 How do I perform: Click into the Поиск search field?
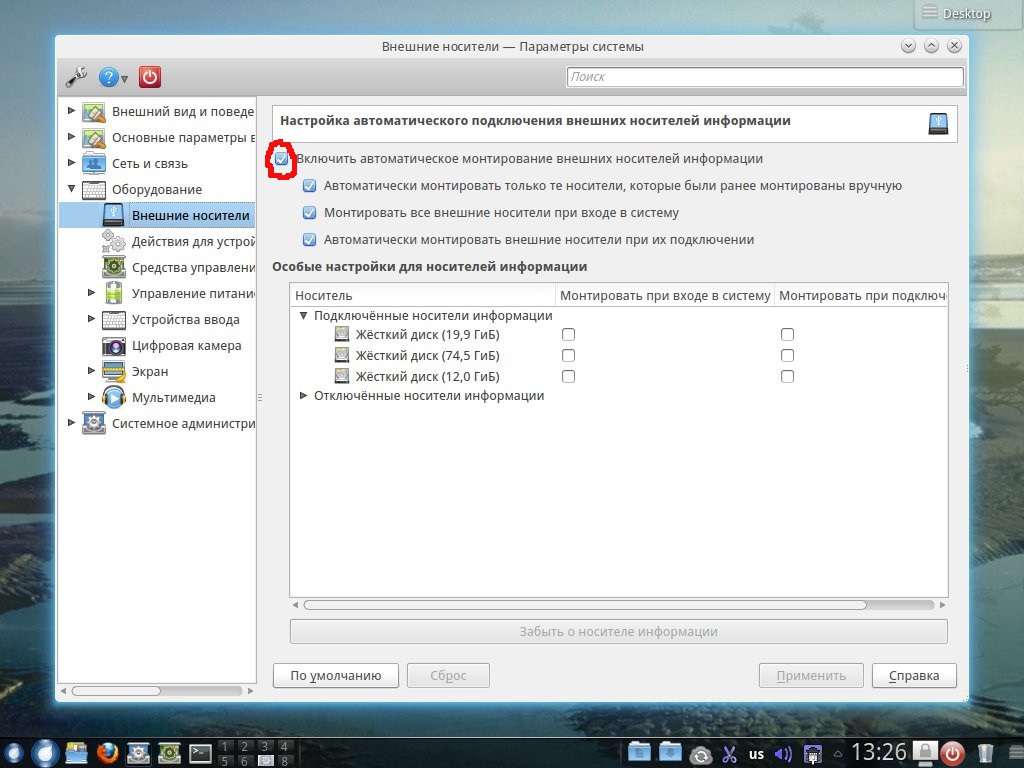click(x=765, y=76)
